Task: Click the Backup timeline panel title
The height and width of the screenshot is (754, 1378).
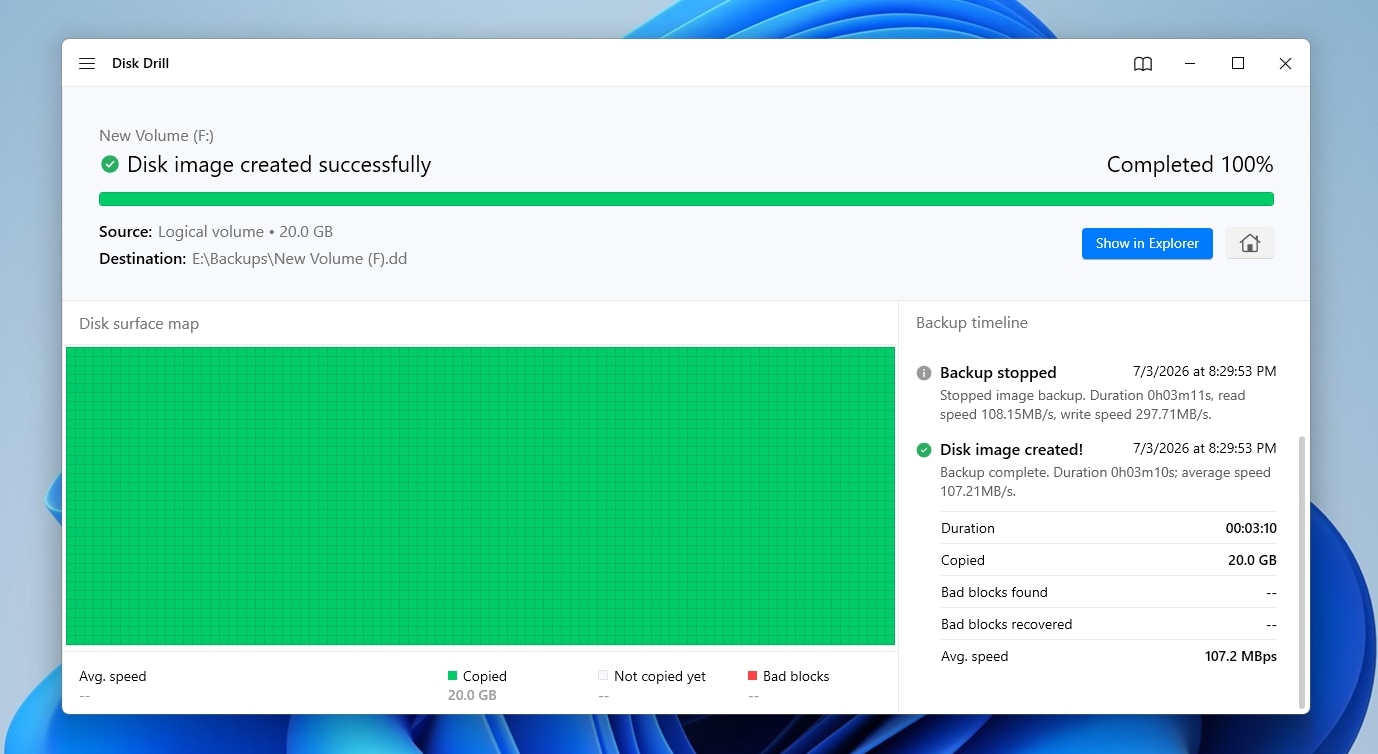Action: pyautogui.click(x=972, y=322)
